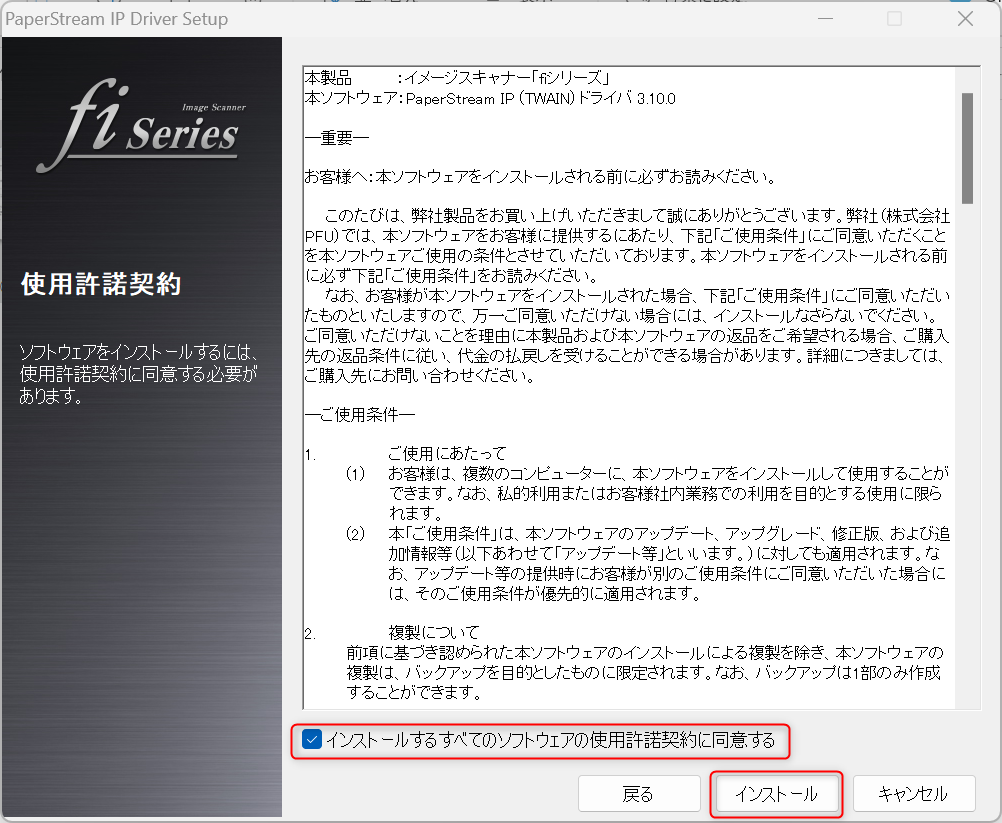Image resolution: width=1002 pixels, height=823 pixels.
Task: Click the 使用許諾契約 heading
Action: point(101,284)
